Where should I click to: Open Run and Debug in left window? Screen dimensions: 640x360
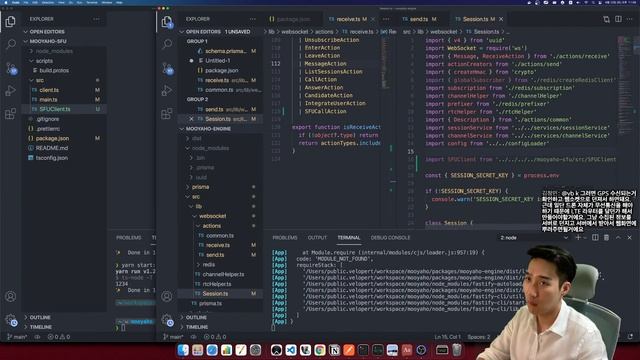11,91
